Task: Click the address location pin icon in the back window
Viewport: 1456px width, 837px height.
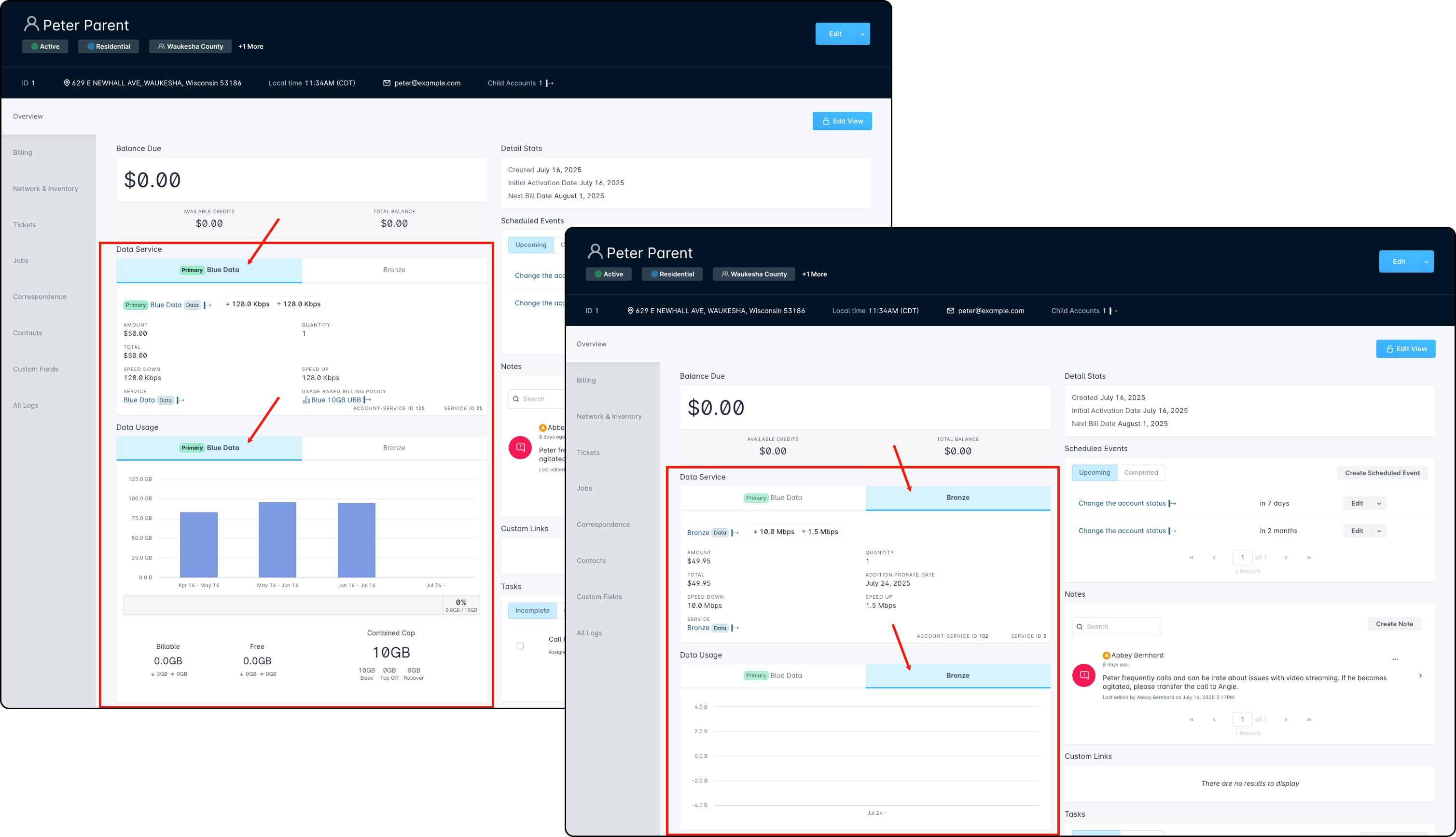Action: tap(67, 83)
